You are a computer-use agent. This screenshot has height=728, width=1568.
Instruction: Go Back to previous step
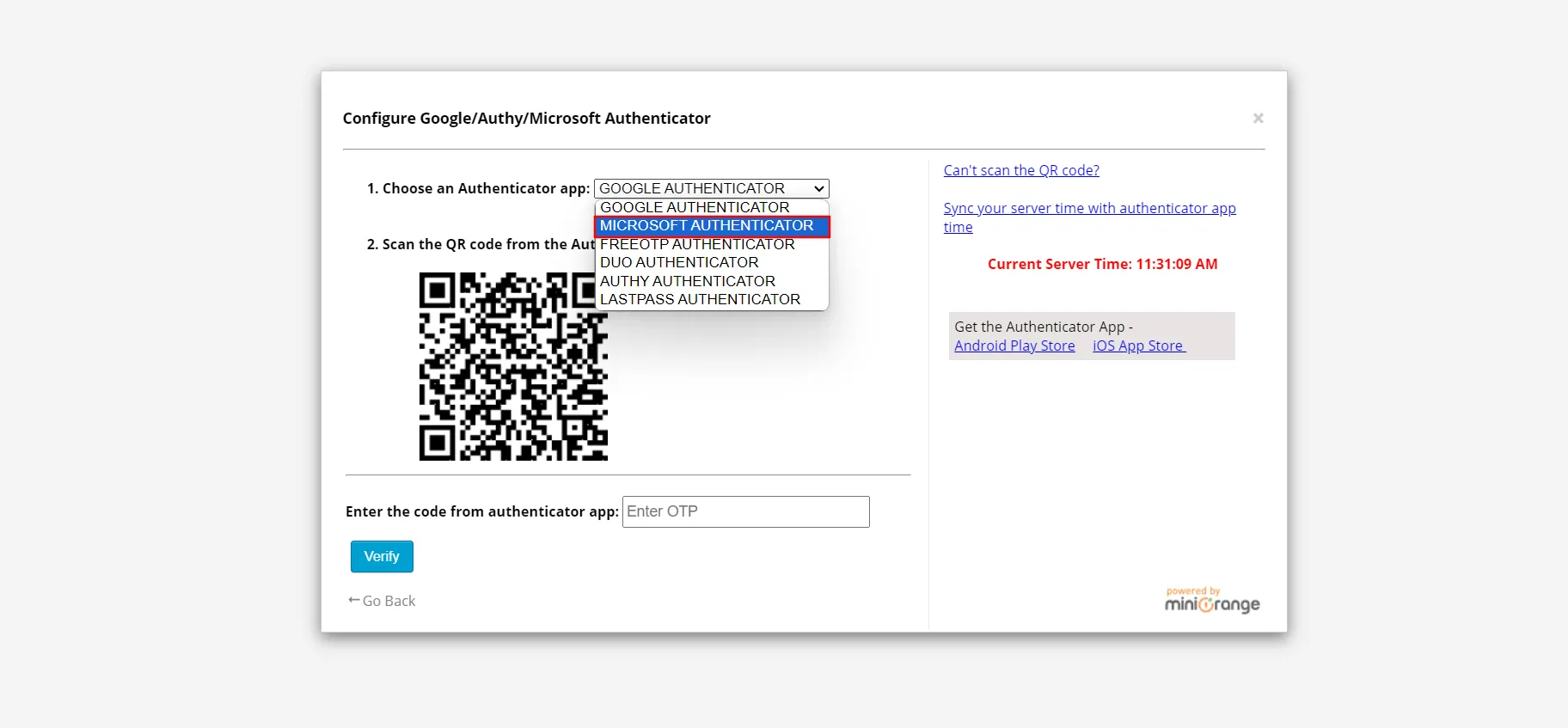tap(382, 601)
